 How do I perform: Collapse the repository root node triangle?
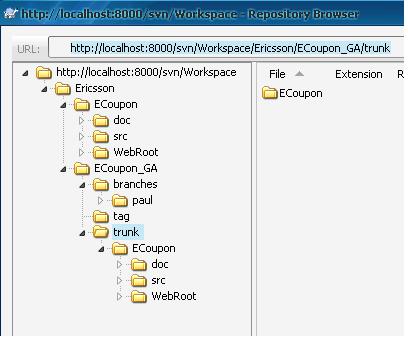point(25,73)
